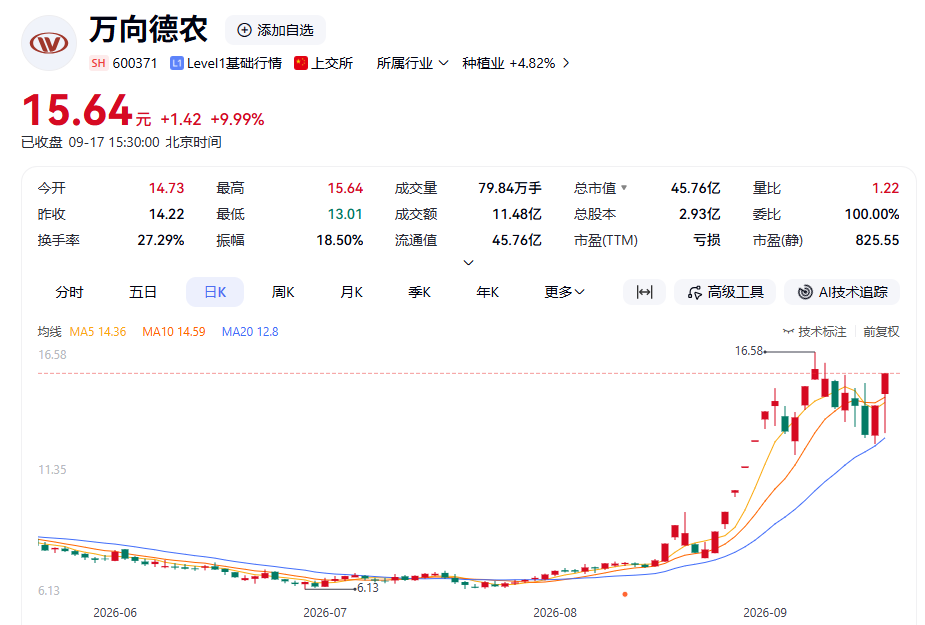
Task: Click the MA10 14.59 indicator label
Action: pyautogui.click(x=174, y=332)
